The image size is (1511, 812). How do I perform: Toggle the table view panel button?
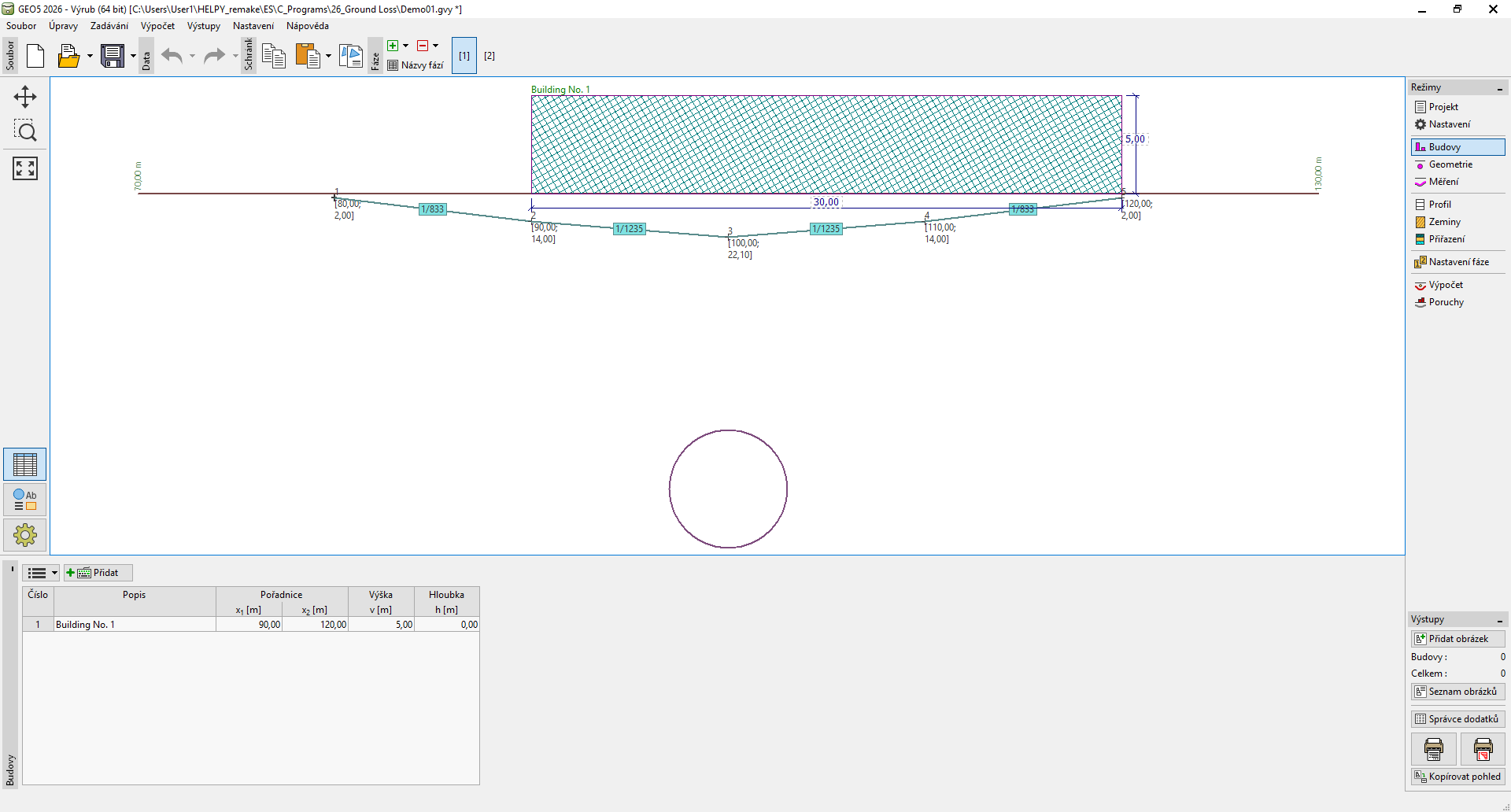click(25, 464)
